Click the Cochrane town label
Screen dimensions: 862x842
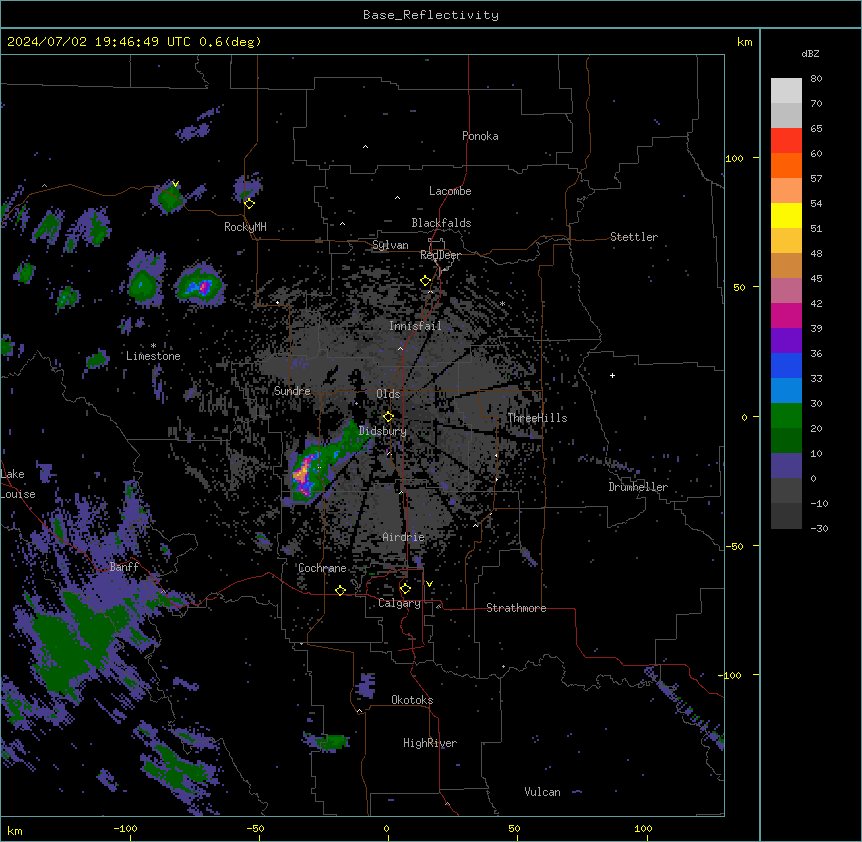(322, 568)
